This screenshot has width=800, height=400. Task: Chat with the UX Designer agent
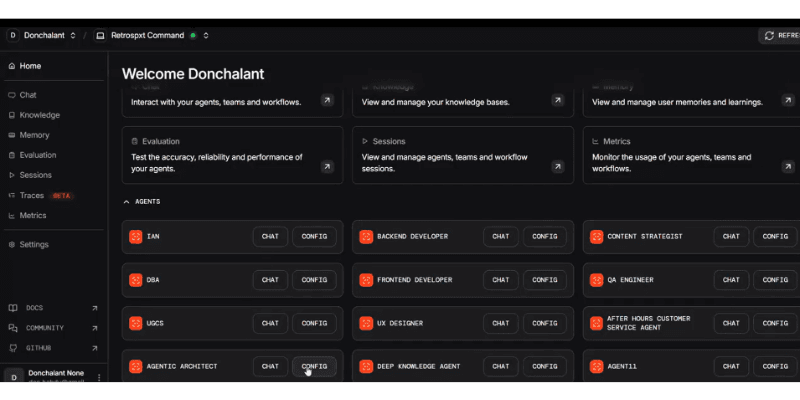[501, 323]
